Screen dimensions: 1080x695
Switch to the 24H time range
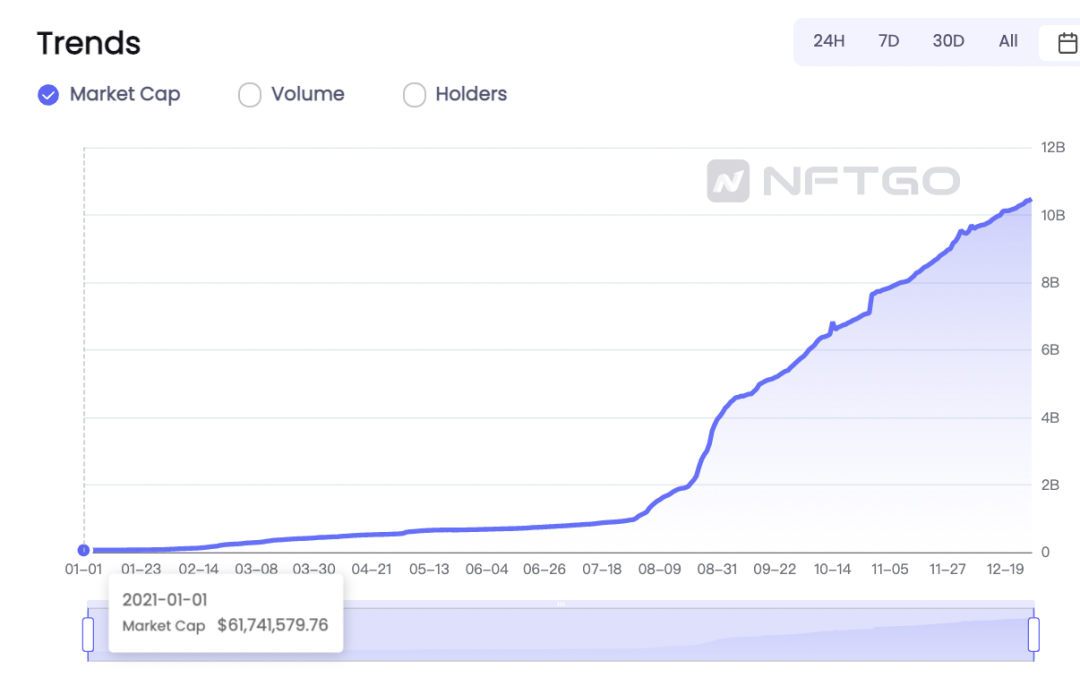[829, 41]
